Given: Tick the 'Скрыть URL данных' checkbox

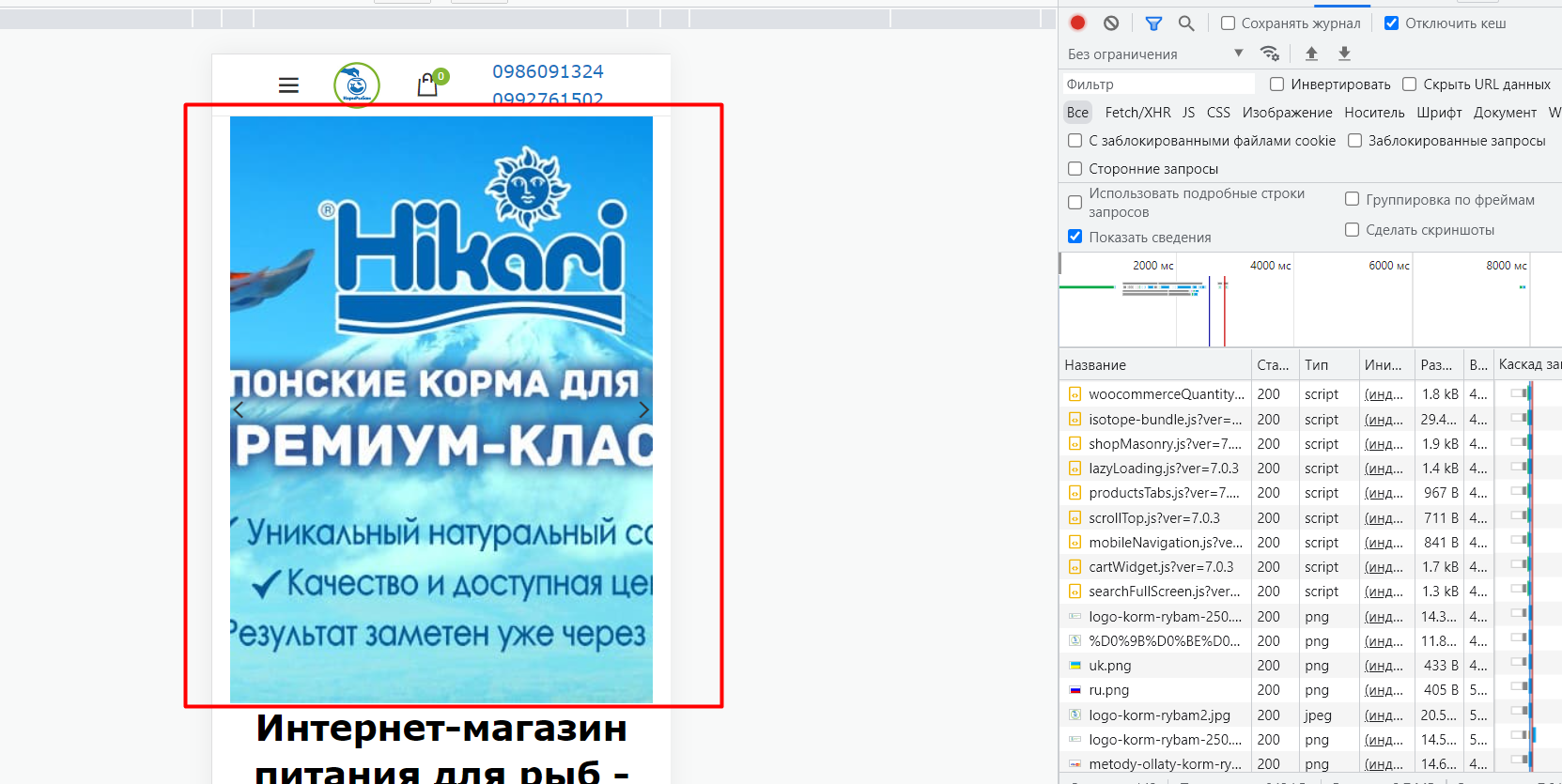Looking at the screenshot, I should (1409, 85).
